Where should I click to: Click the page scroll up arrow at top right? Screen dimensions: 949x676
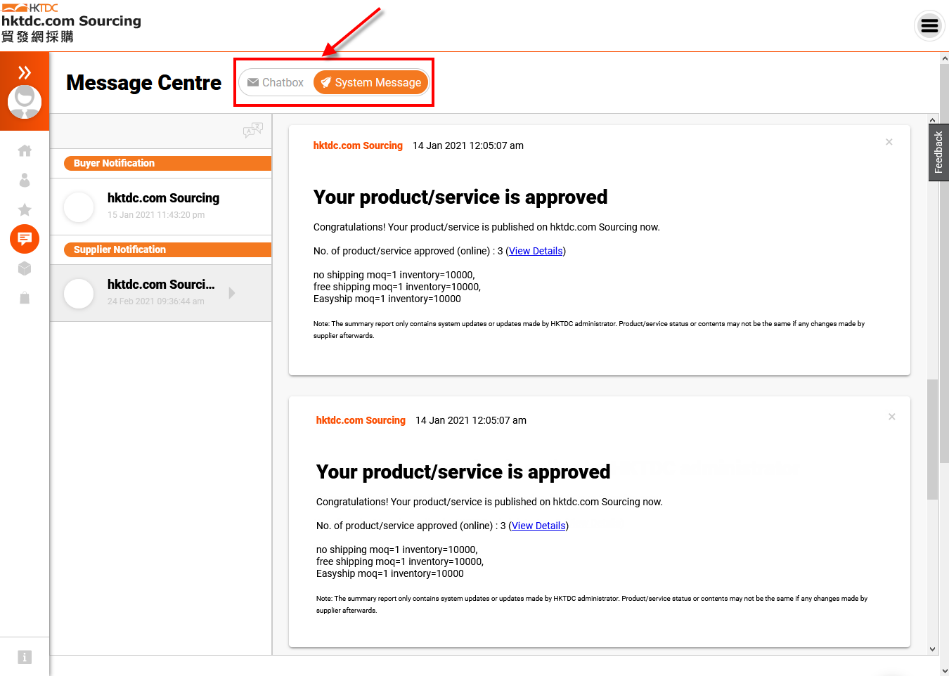944,59
